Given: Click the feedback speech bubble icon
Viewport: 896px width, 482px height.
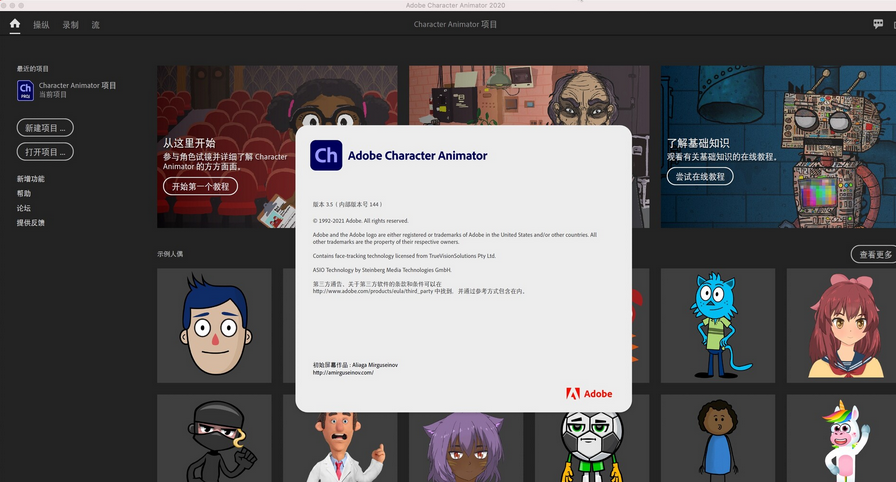Looking at the screenshot, I should point(878,24).
